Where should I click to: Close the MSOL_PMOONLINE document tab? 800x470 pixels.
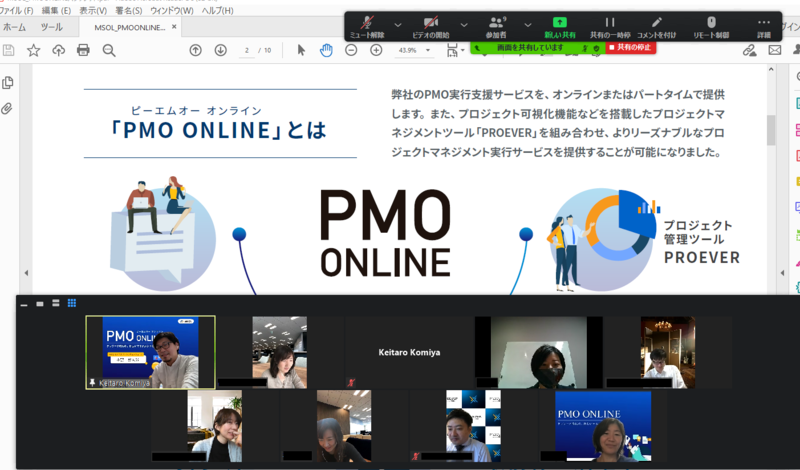click(174, 27)
